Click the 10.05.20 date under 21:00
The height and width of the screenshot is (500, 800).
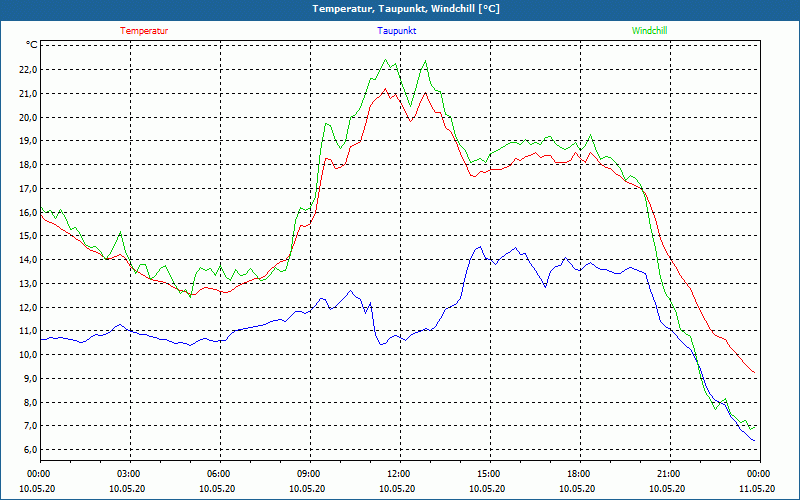point(667,489)
